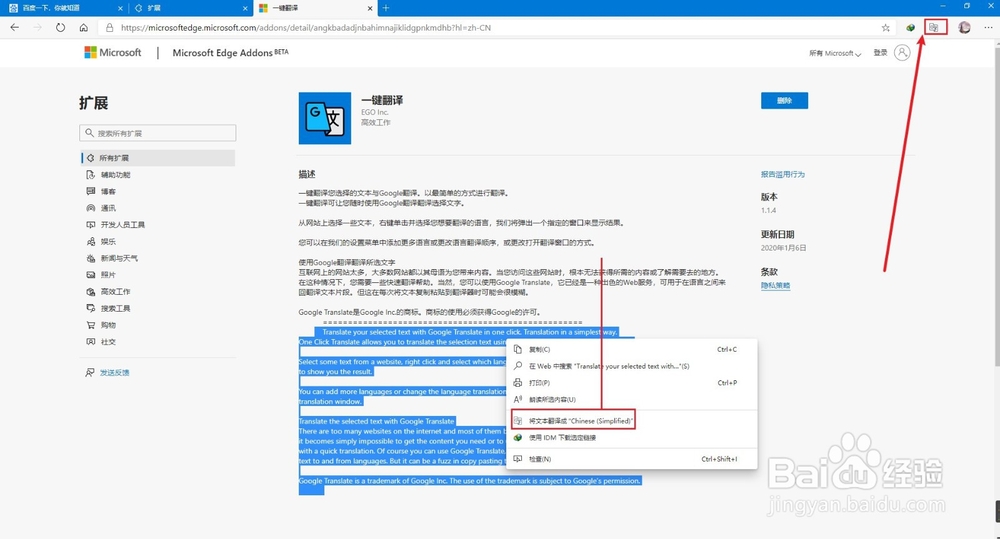Open the one-click translate extension icon

click(x=934, y=27)
